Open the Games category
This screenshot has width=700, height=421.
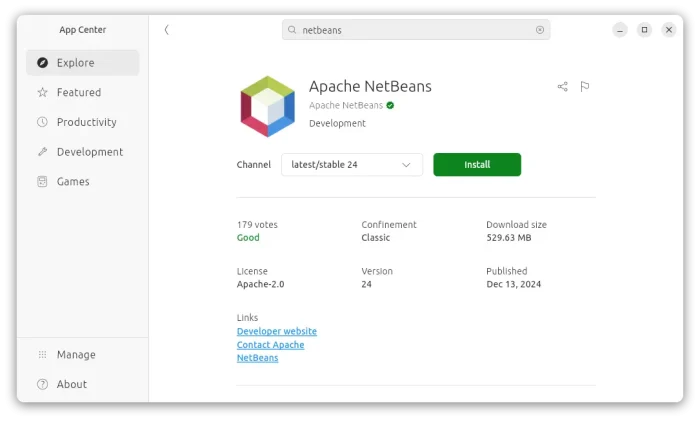coord(83,182)
